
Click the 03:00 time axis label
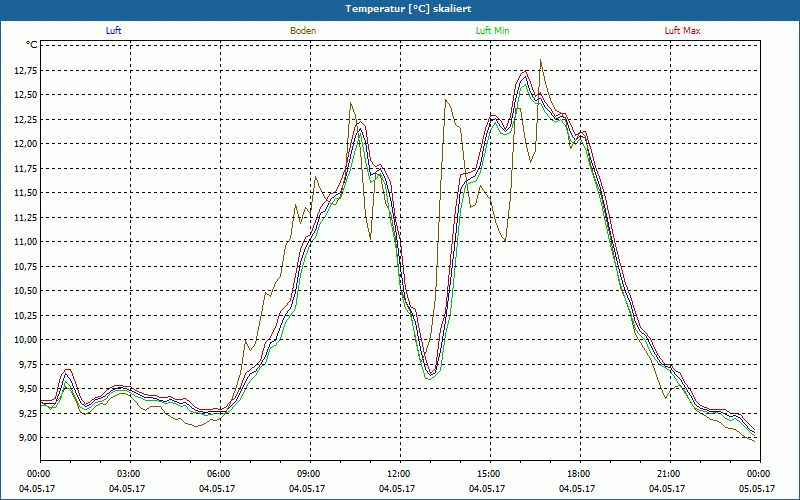click(130, 474)
